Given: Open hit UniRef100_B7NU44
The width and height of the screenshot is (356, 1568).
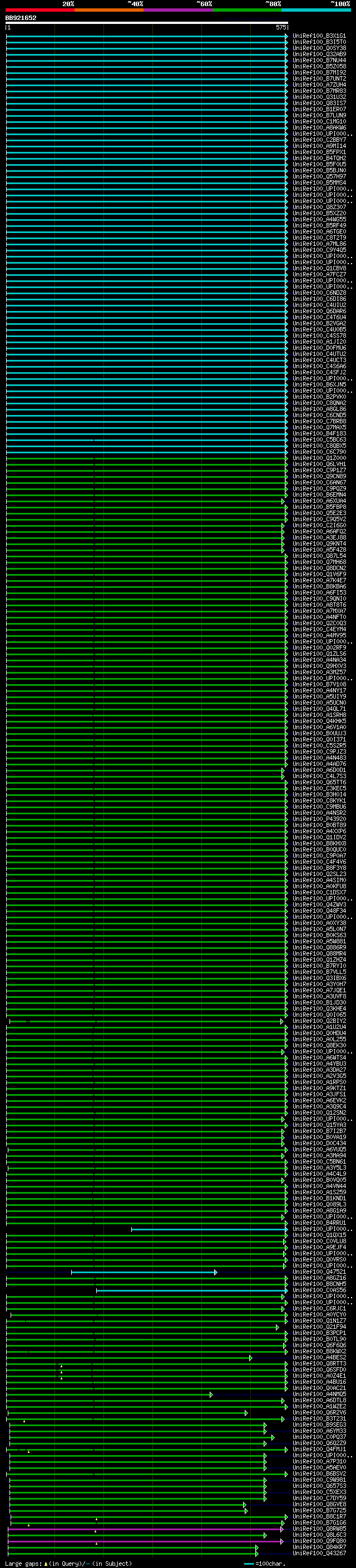Looking at the screenshot, I should [x=319, y=60].
